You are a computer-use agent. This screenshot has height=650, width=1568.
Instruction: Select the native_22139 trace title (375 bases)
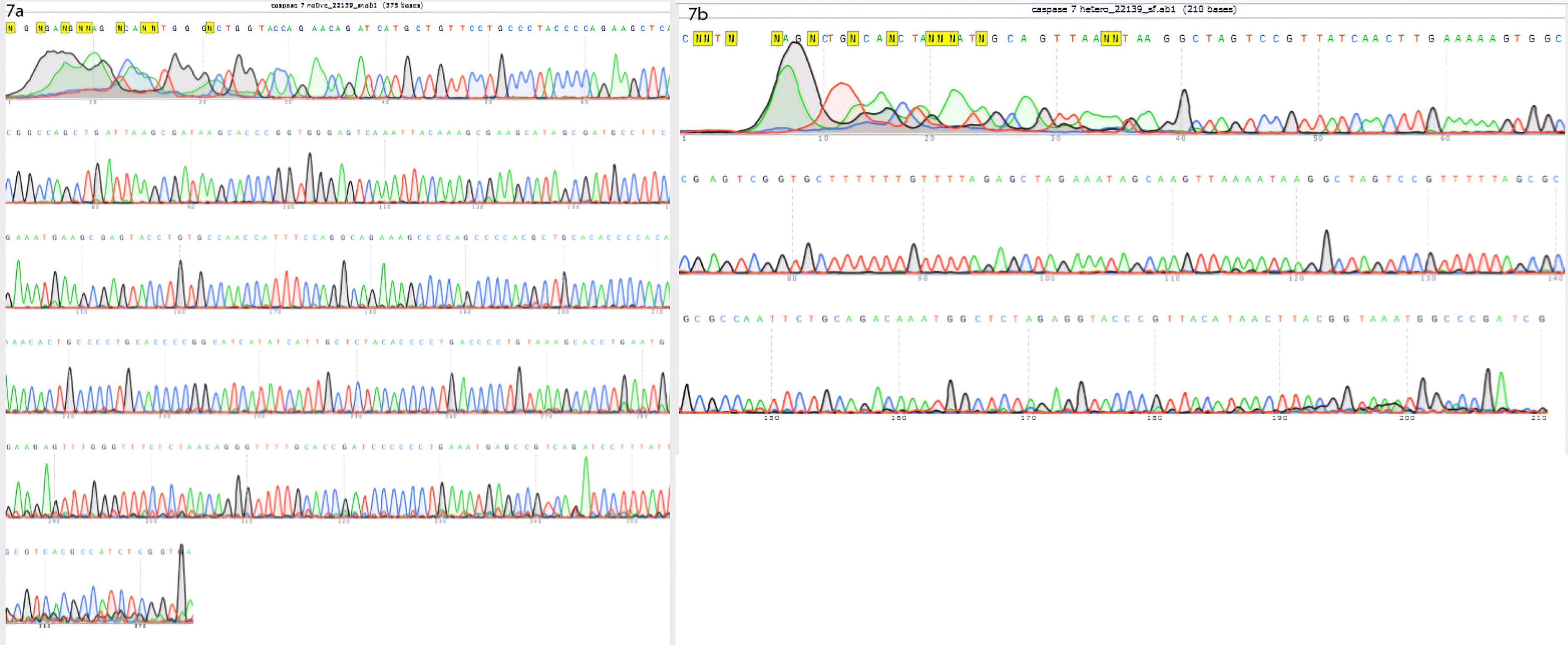pyautogui.click(x=347, y=5)
